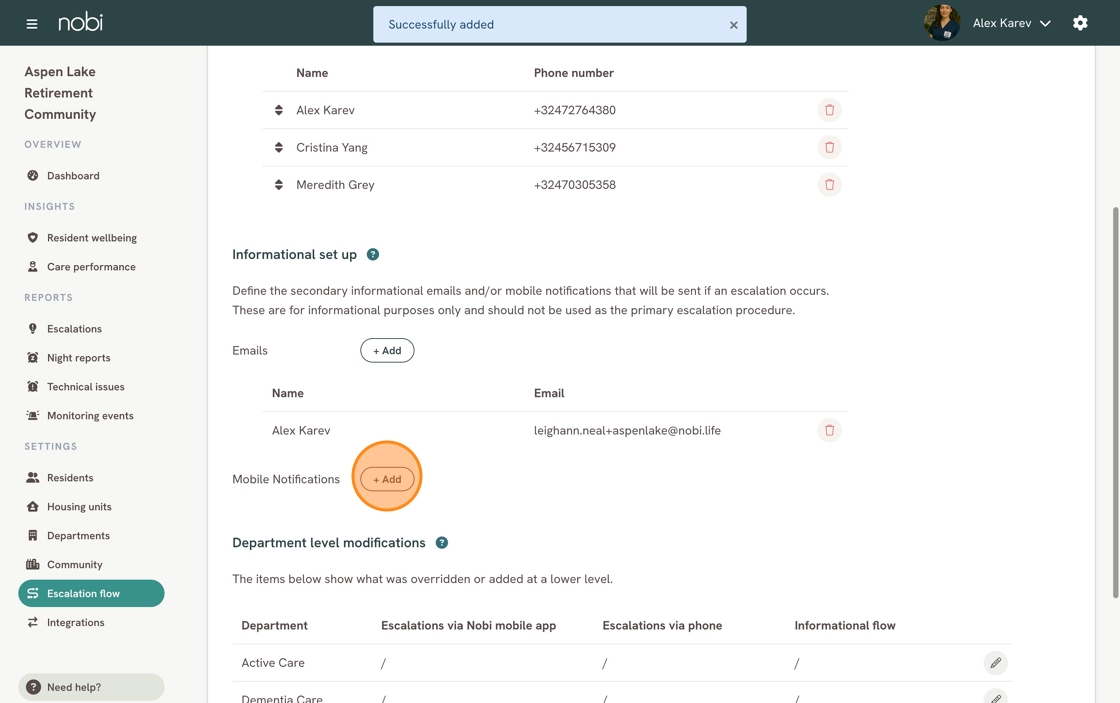The height and width of the screenshot is (703, 1120).
Task: Select phone number +32470305358
Action: pyautogui.click(x=574, y=184)
